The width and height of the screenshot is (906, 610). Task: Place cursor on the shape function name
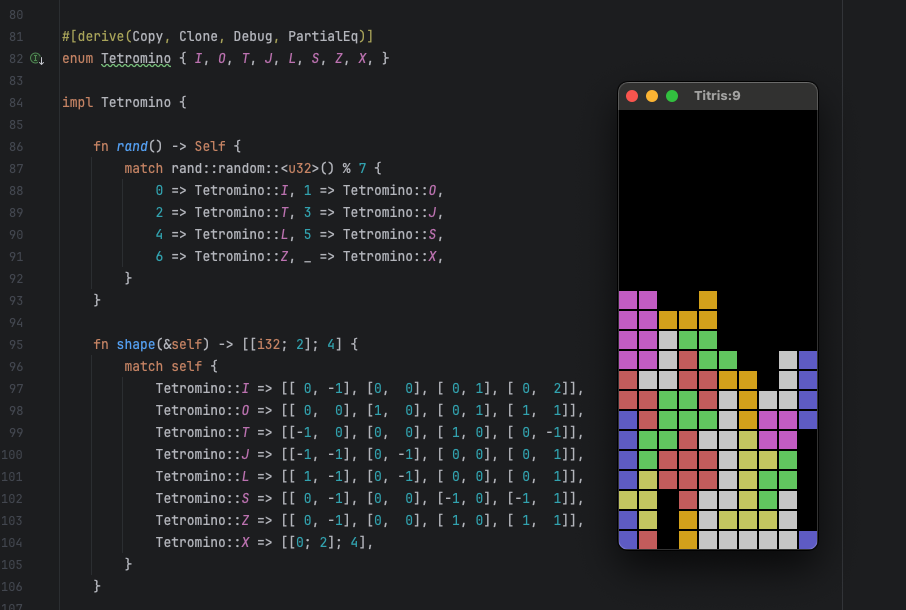136,344
